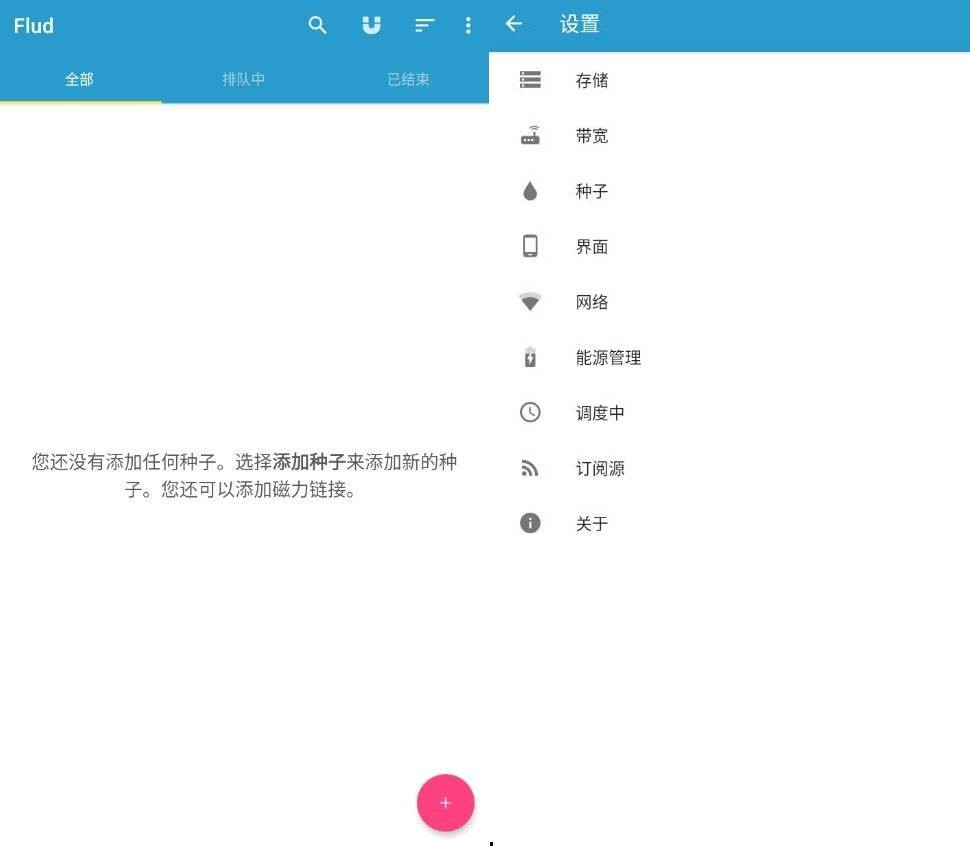970x846 pixels.
Task: Open the 关于 about entry
Action: (592, 524)
